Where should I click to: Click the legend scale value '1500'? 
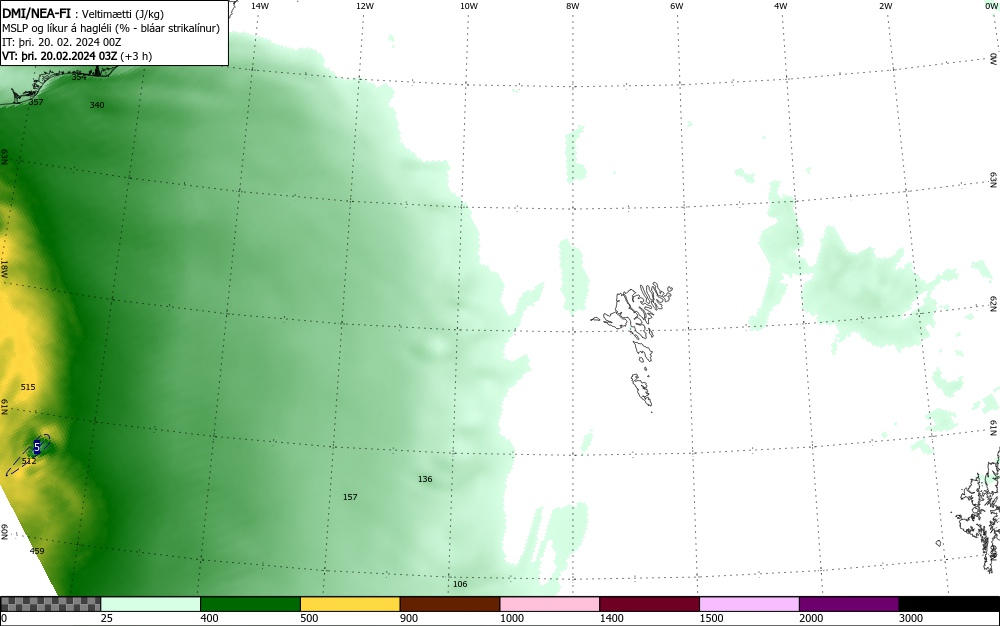711,618
